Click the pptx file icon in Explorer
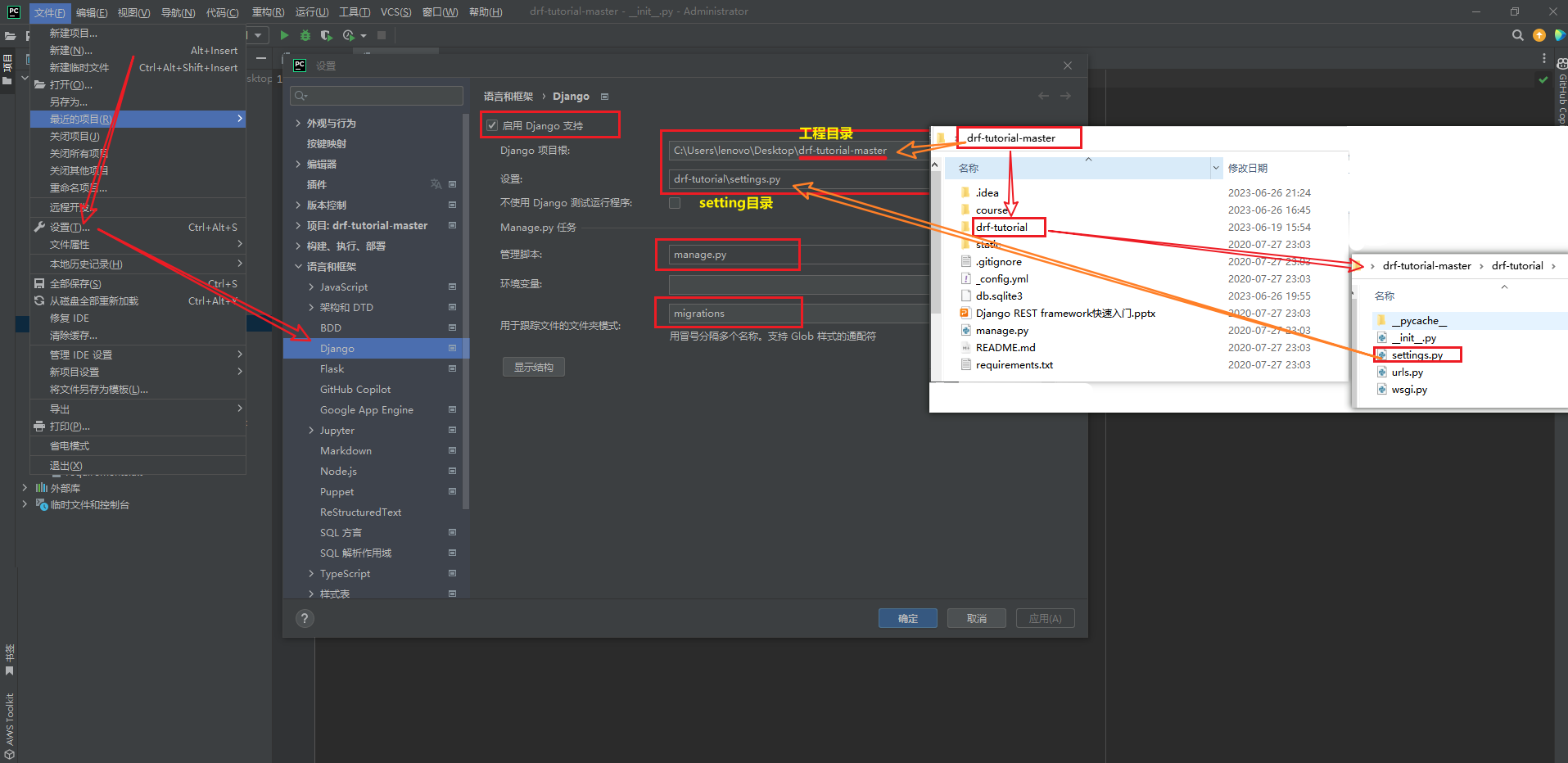This screenshot has width=1568, height=763. click(965, 314)
